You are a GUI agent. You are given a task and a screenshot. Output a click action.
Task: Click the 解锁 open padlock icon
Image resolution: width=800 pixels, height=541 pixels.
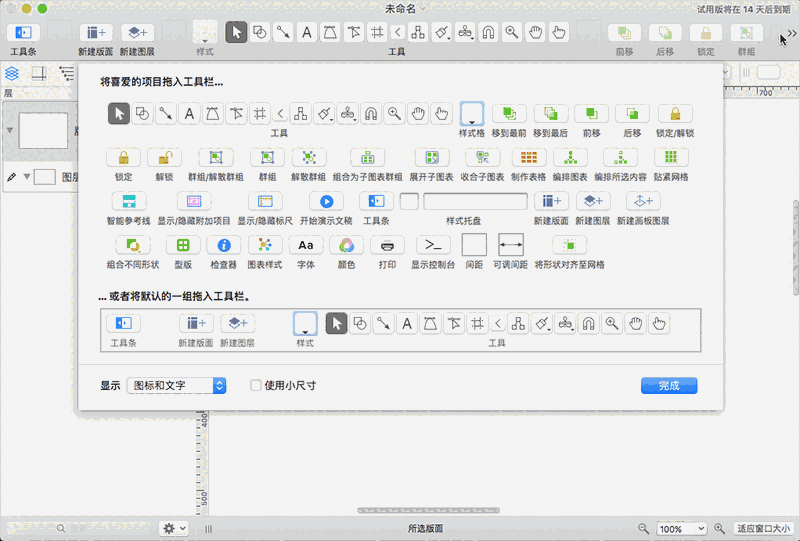click(x=164, y=157)
